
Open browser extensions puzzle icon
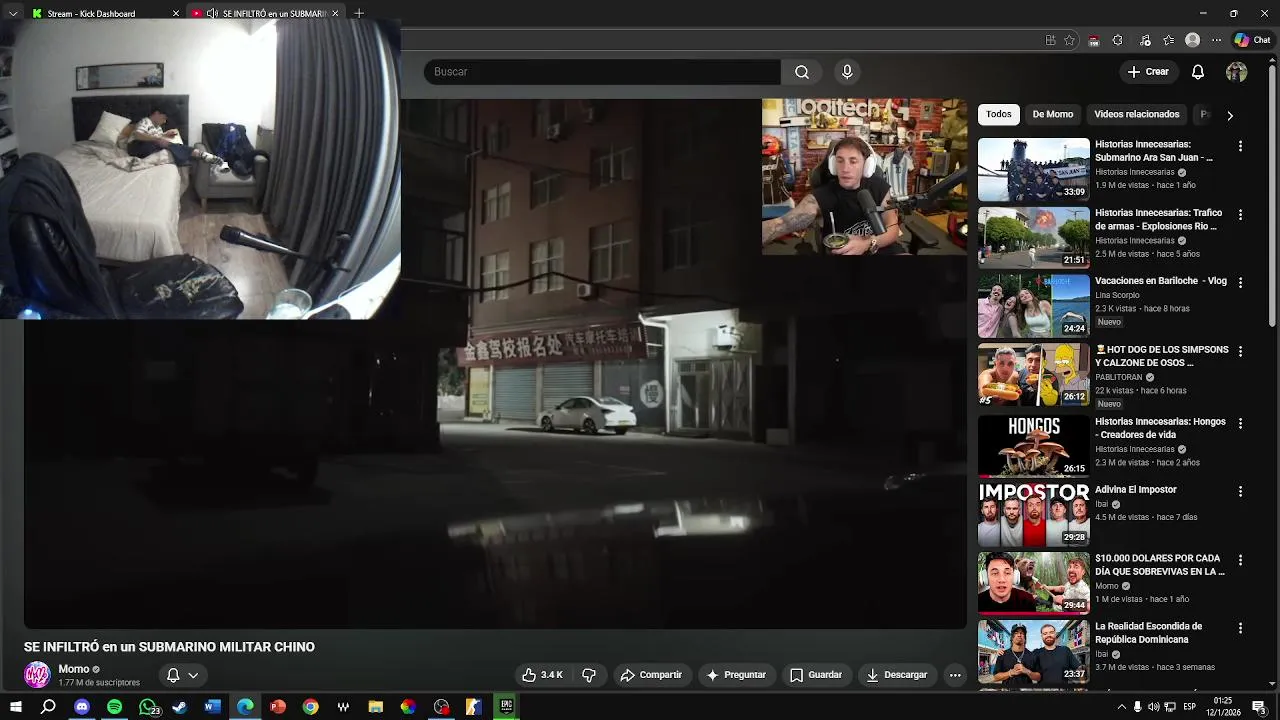pos(1117,40)
